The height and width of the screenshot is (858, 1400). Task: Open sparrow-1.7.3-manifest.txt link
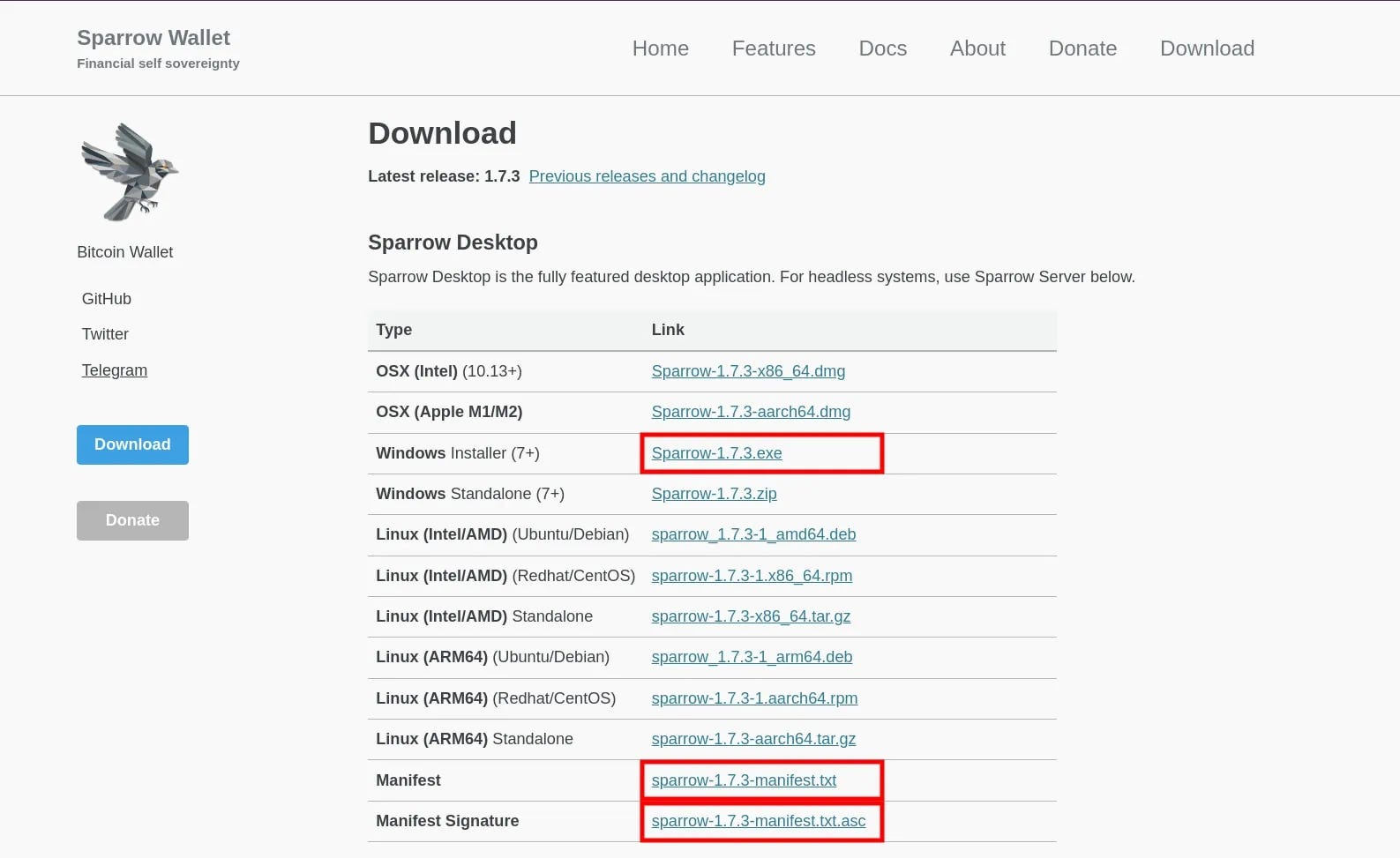(744, 780)
